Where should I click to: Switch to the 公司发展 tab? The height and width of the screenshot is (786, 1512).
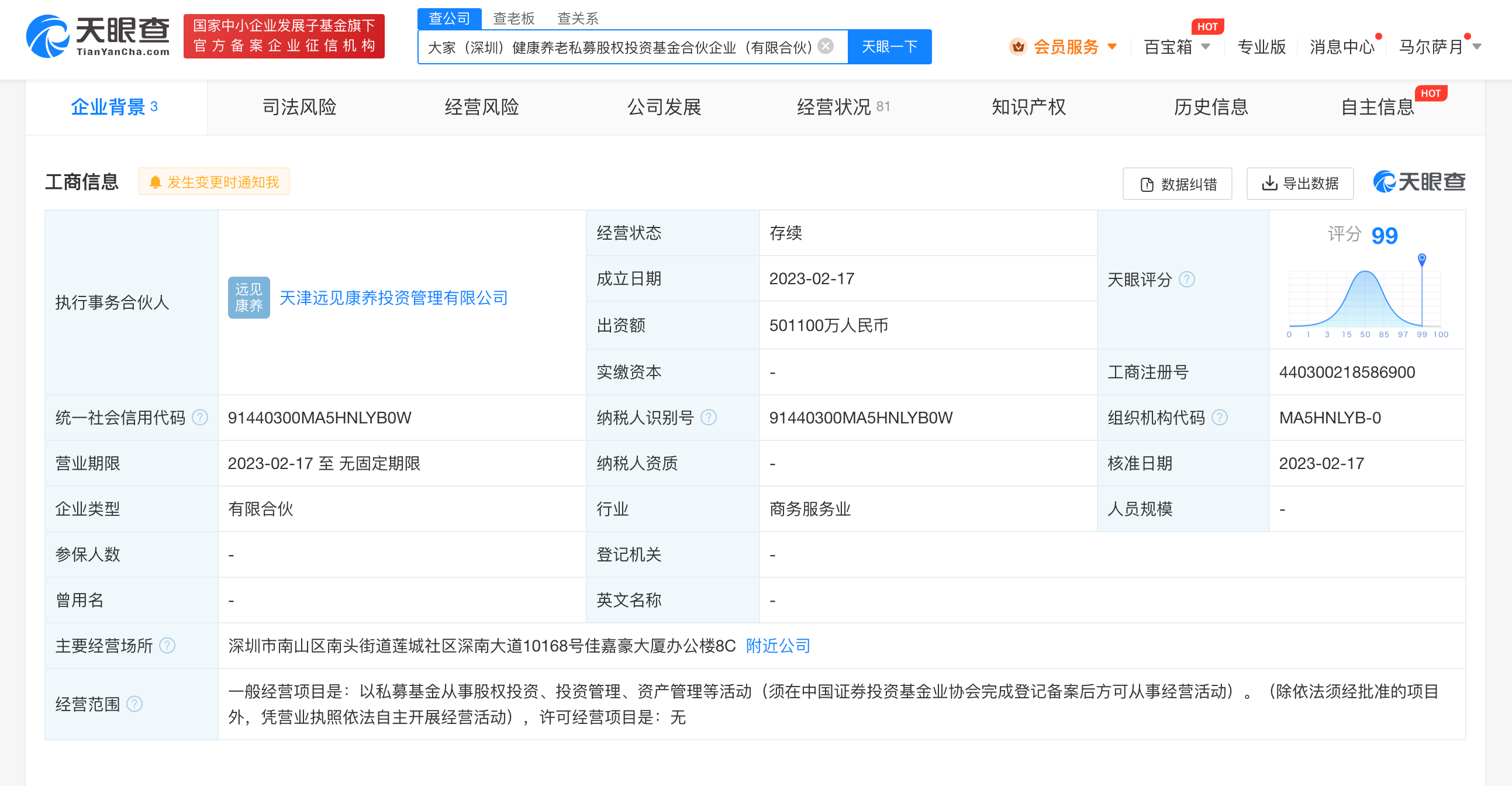pyautogui.click(x=664, y=107)
